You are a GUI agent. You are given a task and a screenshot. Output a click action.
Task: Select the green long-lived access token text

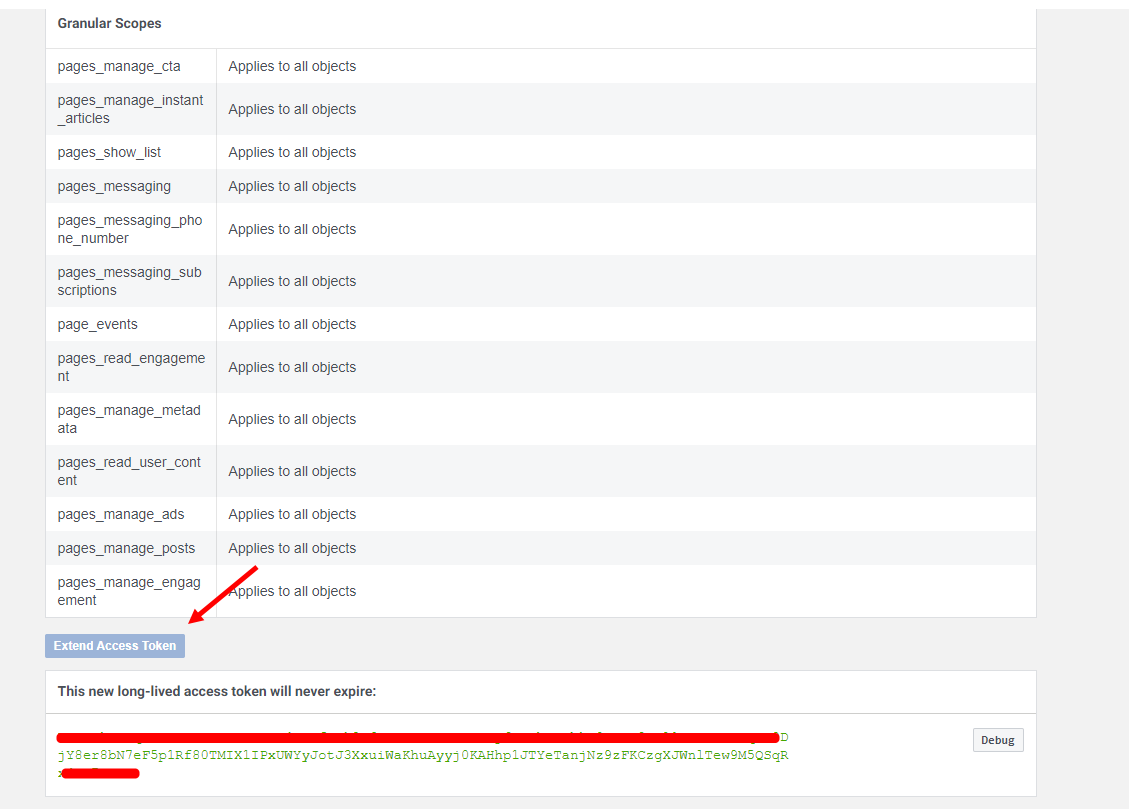423,755
